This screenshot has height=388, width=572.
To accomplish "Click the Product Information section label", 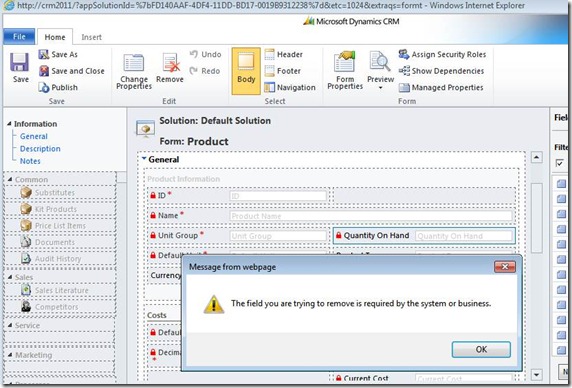I will [x=183, y=179].
